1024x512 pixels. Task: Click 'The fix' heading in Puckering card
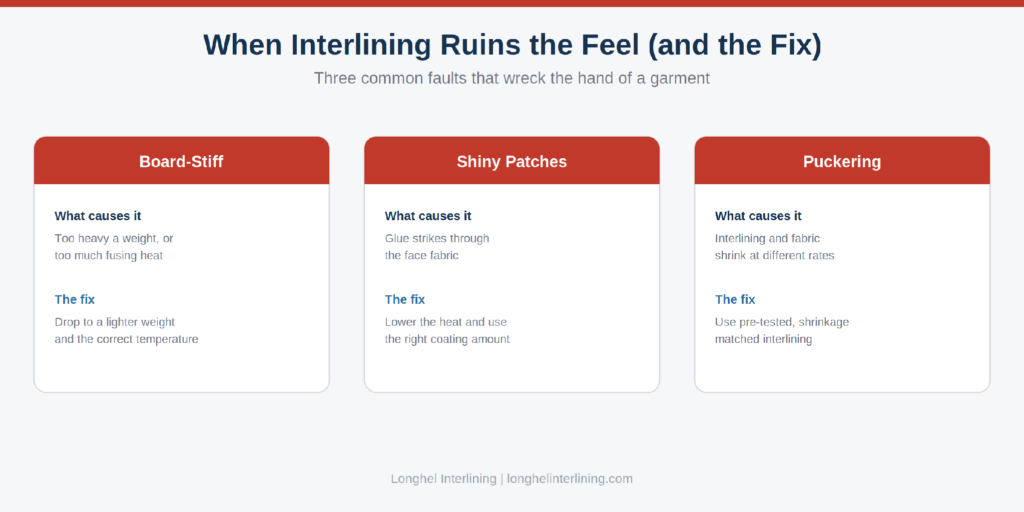(735, 299)
